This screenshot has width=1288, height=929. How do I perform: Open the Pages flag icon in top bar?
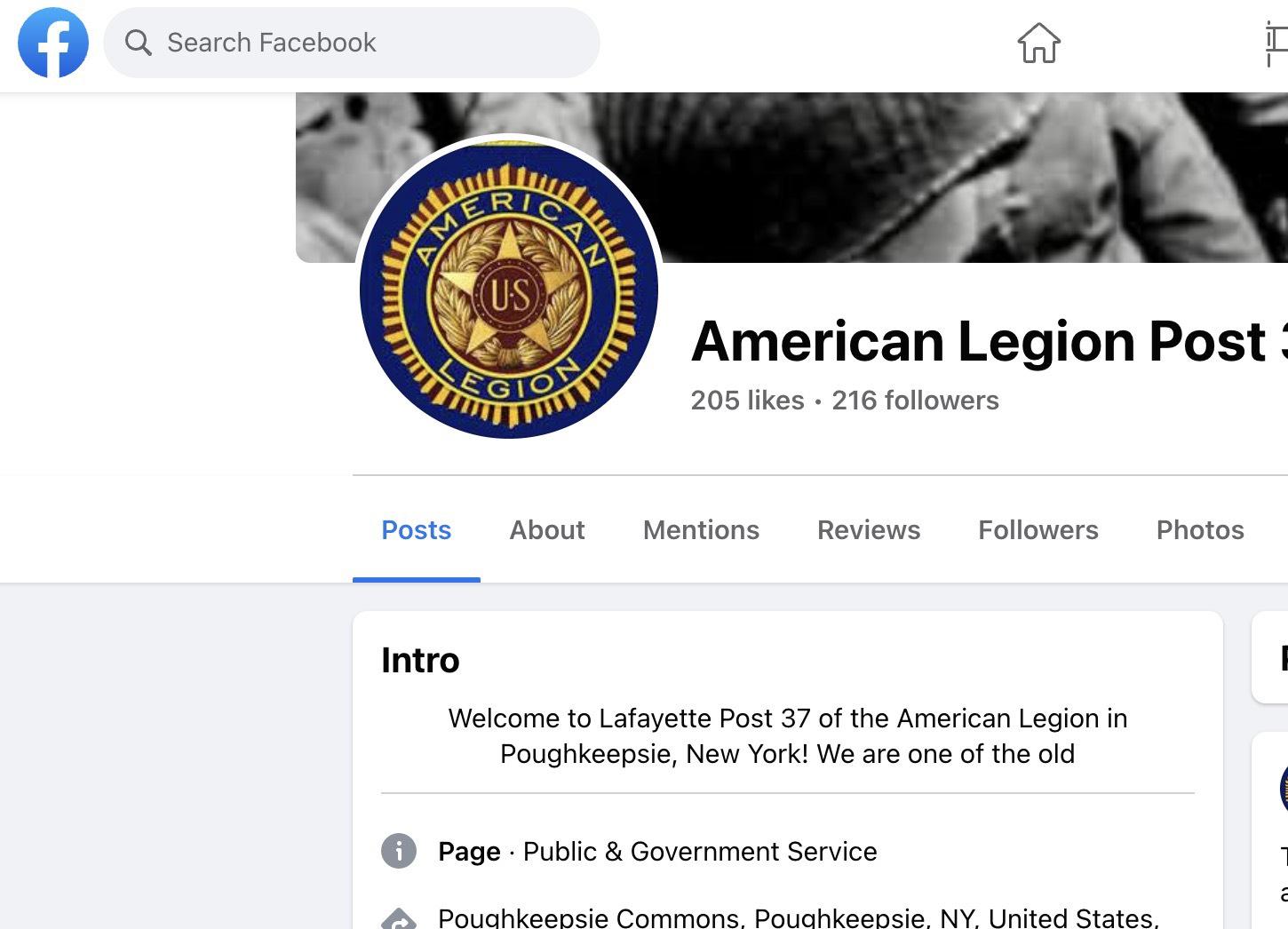tap(1276, 44)
